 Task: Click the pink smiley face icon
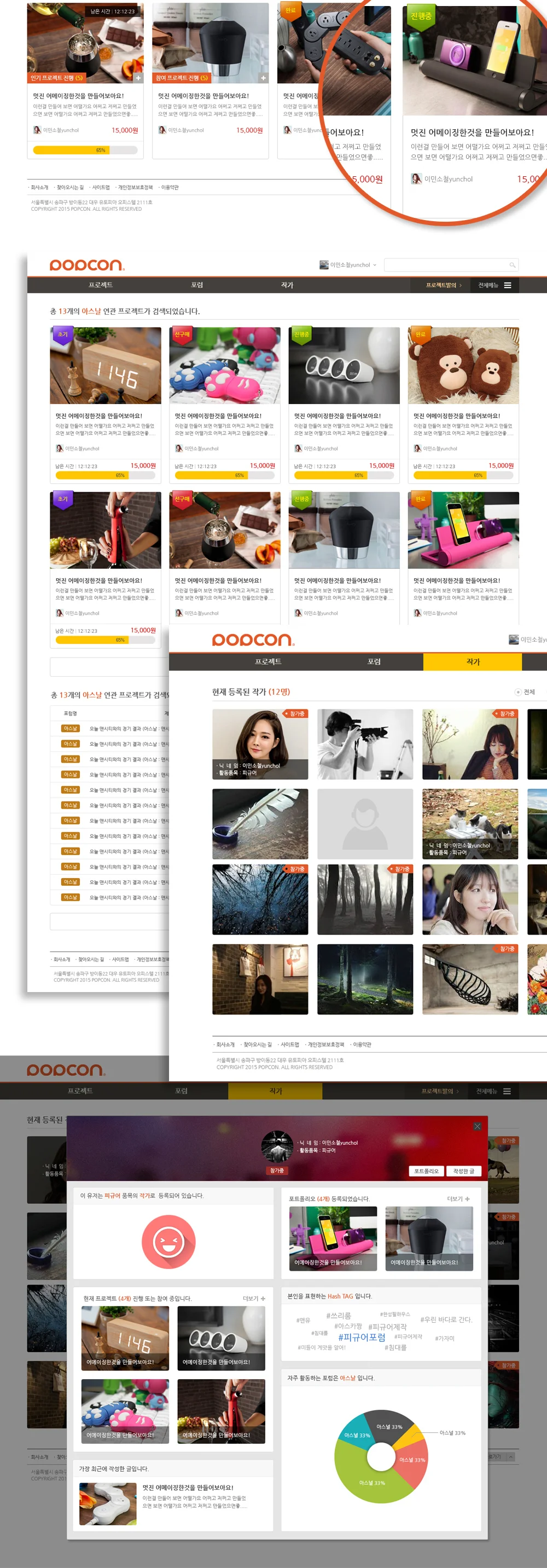(x=168, y=1242)
